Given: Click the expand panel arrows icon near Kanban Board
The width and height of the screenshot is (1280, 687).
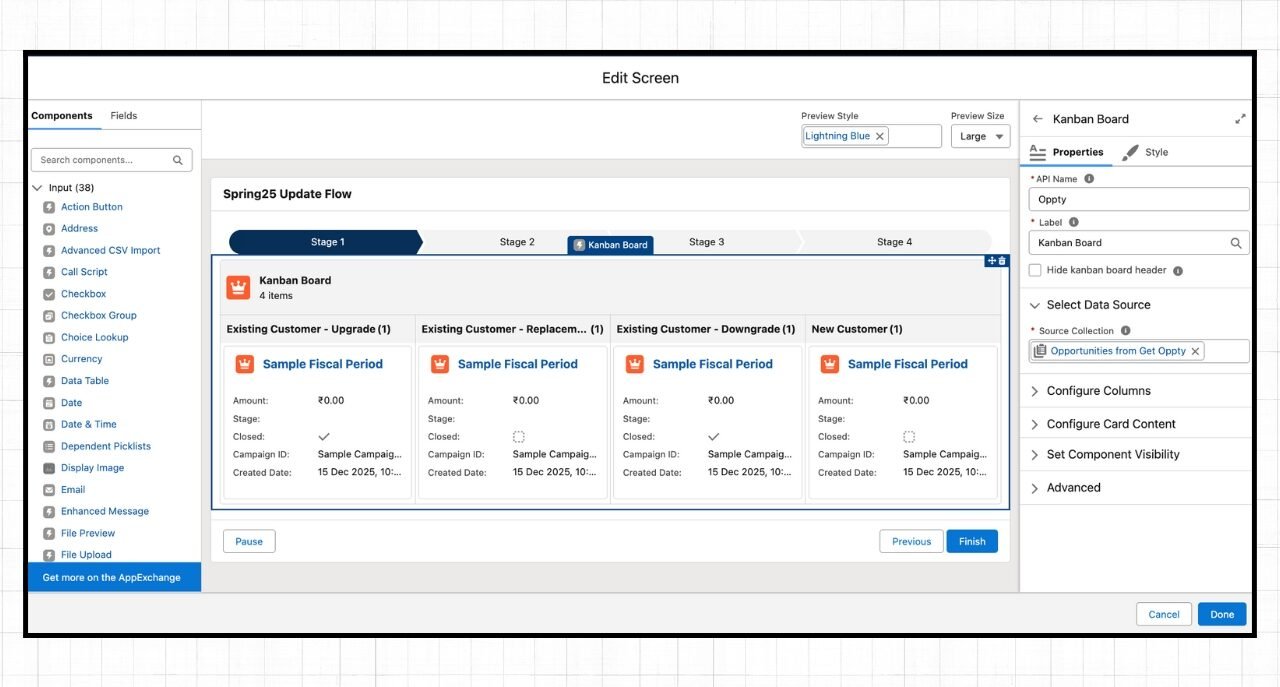Looking at the screenshot, I should click(1240, 118).
